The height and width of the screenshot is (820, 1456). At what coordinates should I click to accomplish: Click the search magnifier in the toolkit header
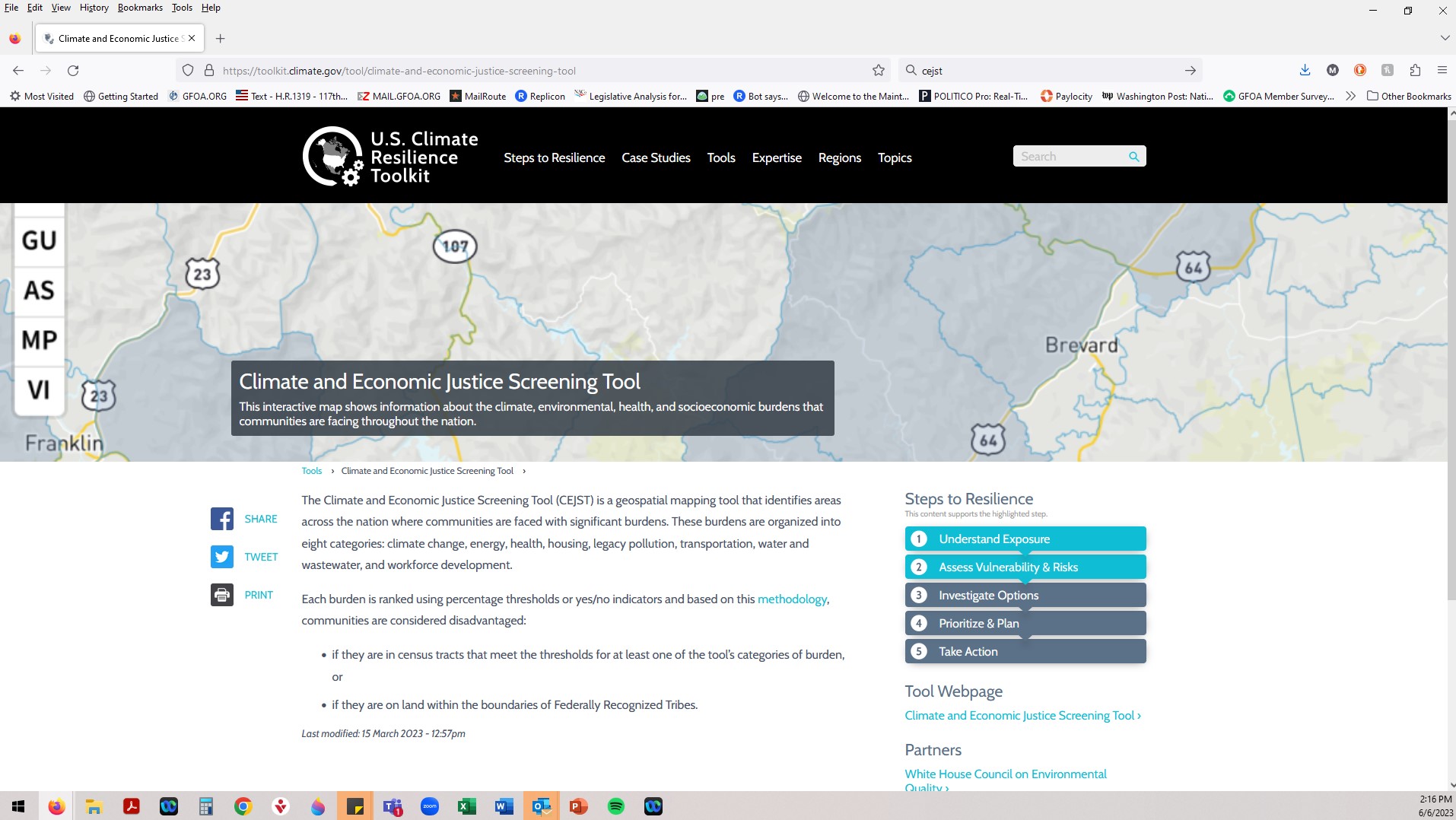click(1133, 156)
